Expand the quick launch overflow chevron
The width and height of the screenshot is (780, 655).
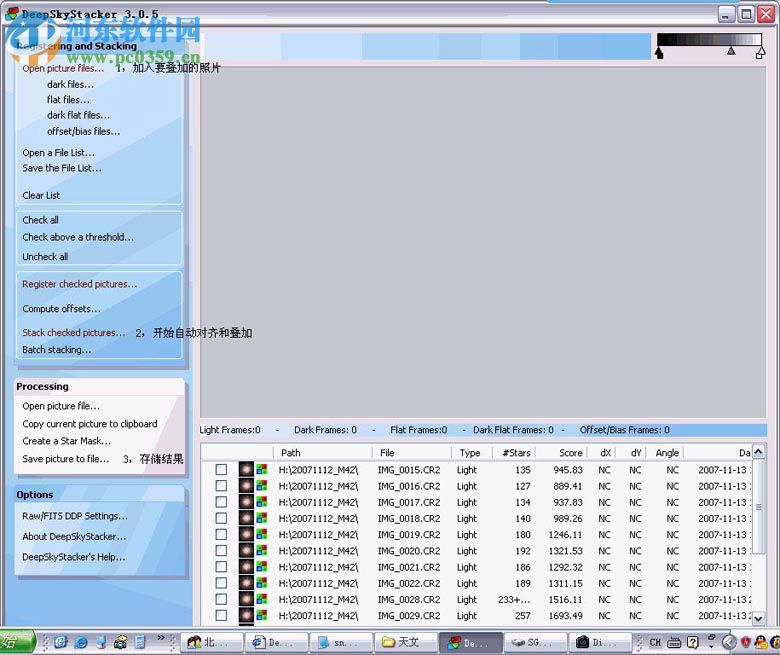click(x=160, y=642)
